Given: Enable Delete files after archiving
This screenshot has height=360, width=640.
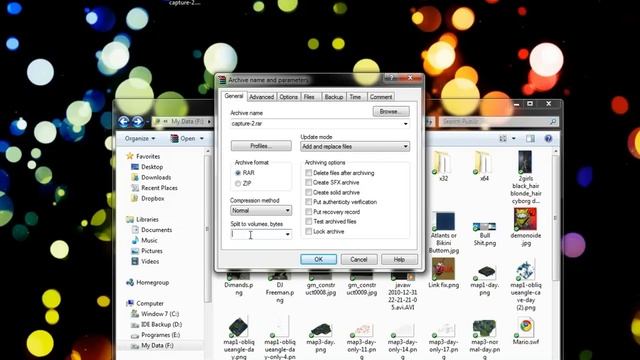Looking at the screenshot, I should tap(309, 173).
